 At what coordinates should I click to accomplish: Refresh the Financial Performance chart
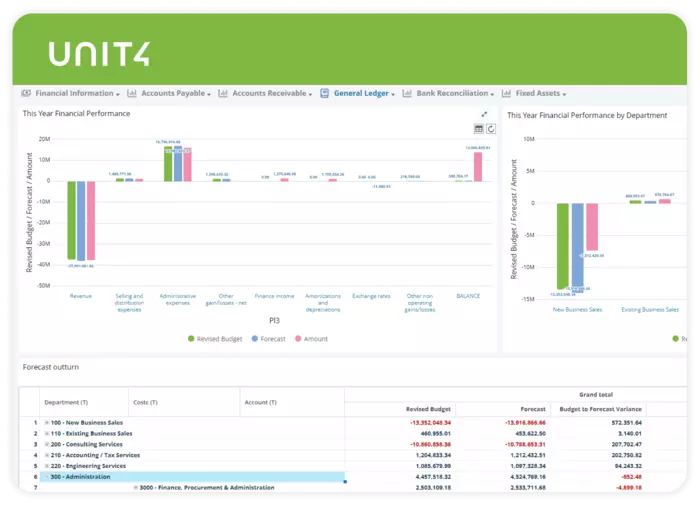coord(491,129)
